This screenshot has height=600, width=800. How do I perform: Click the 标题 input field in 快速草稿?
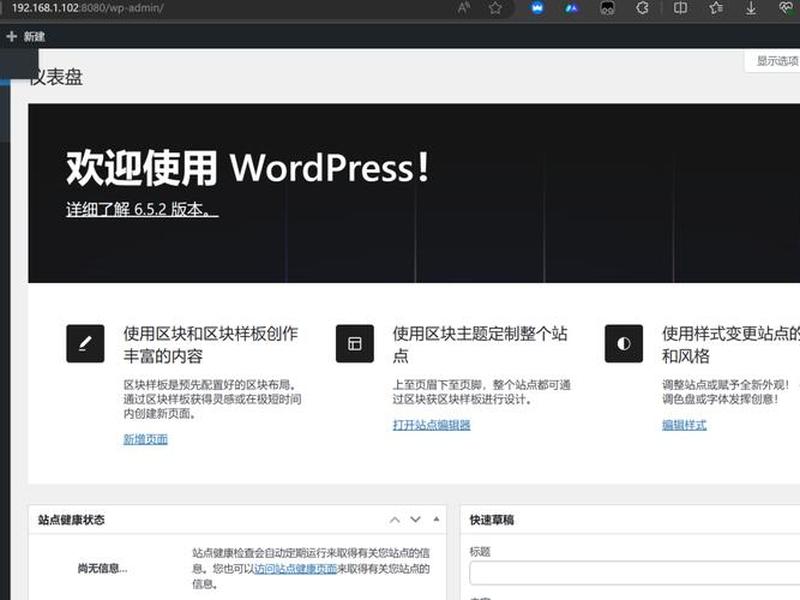(x=635, y=572)
